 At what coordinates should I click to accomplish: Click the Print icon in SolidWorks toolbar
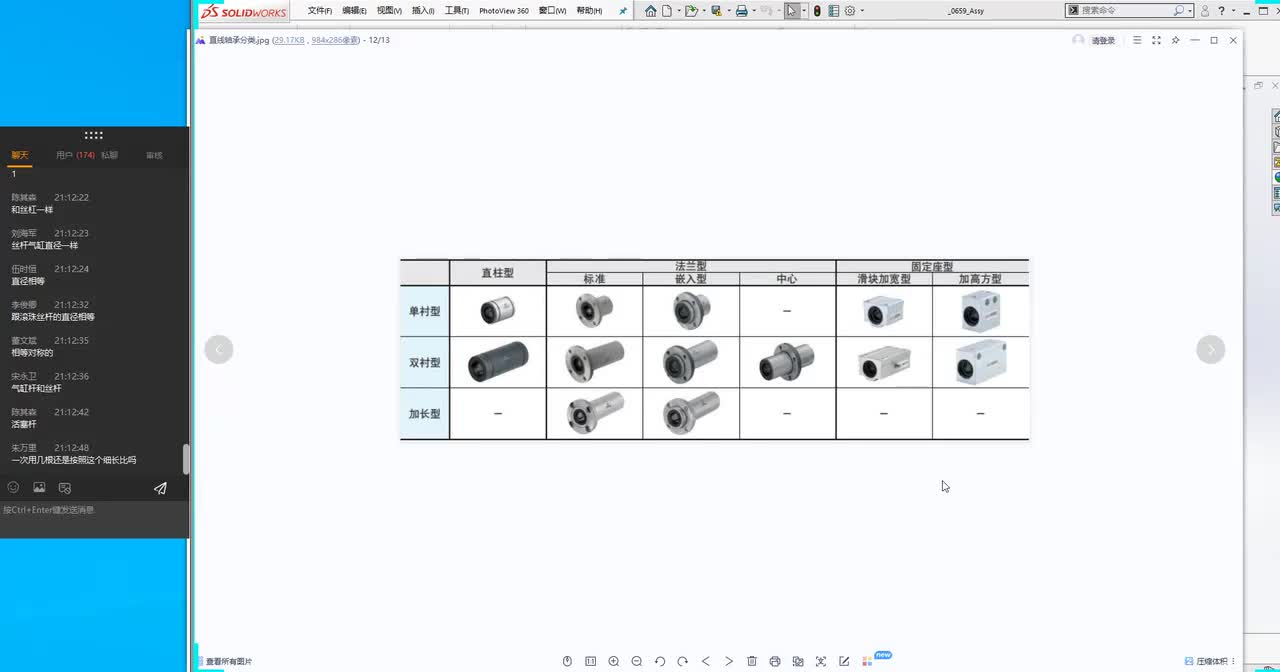(741, 11)
